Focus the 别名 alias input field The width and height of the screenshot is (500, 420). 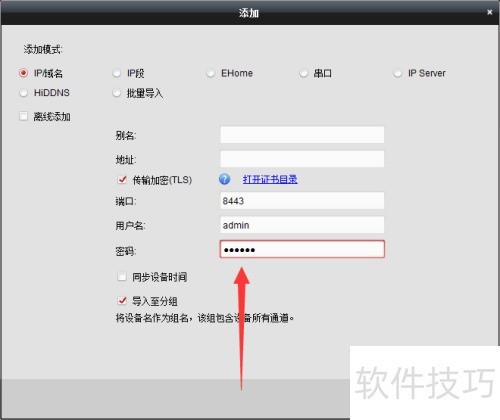tap(302, 135)
